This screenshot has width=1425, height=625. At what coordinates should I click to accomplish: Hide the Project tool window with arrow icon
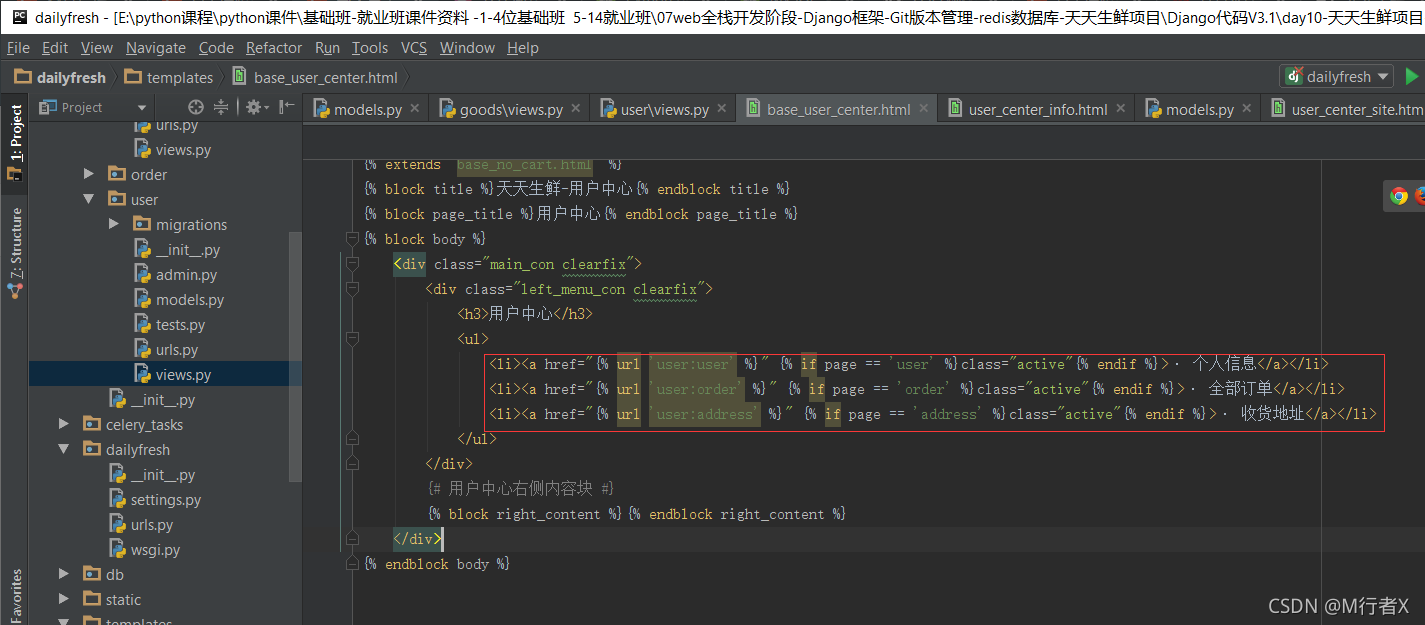tap(284, 107)
